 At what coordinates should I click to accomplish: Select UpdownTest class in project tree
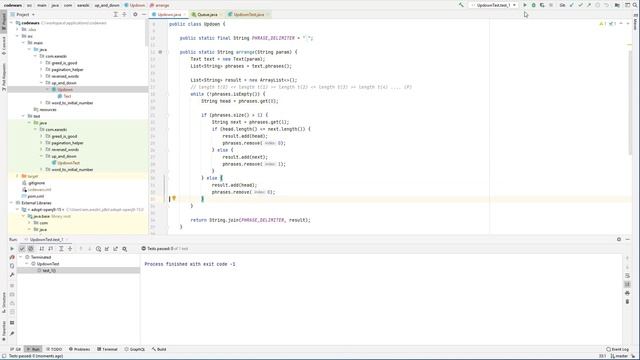tap(68, 162)
